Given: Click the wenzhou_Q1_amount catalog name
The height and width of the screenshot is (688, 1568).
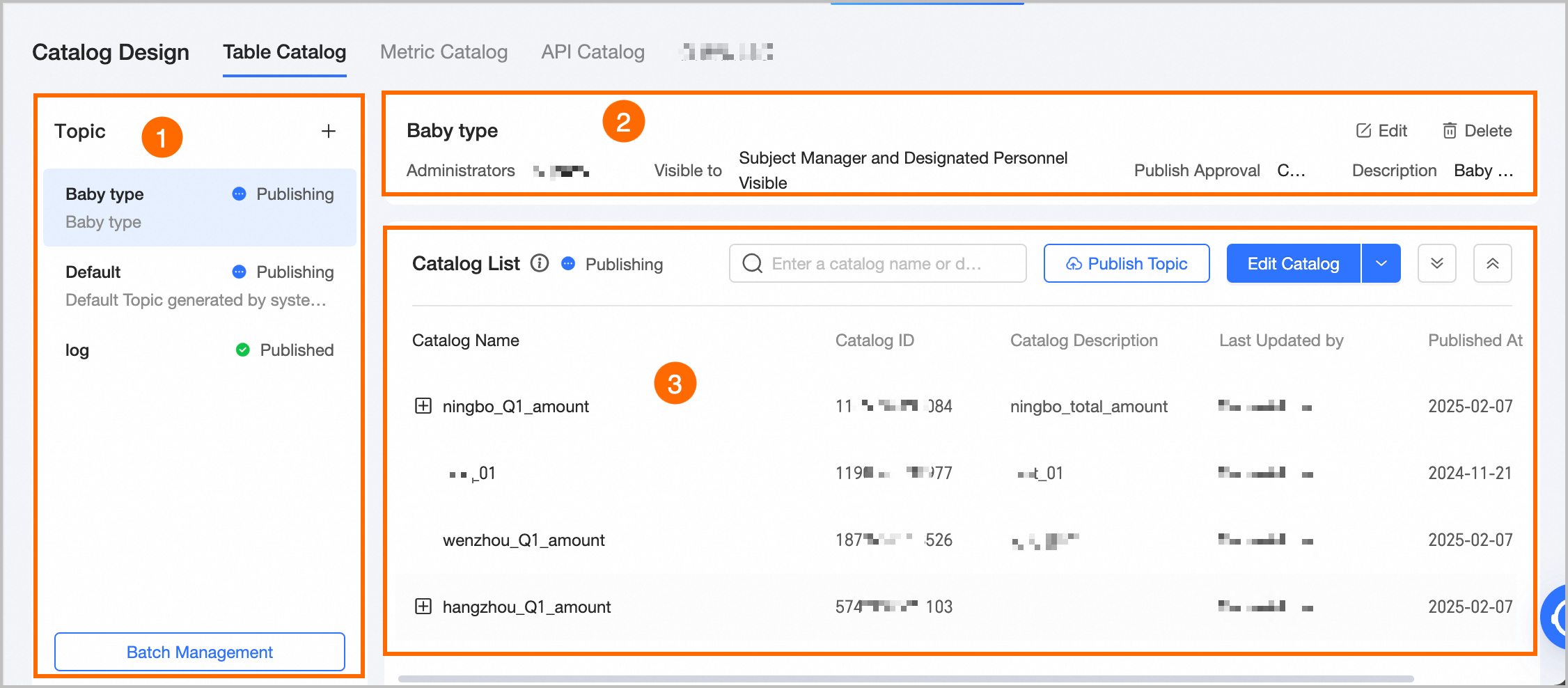Looking at the screenshot, I should (x=524, y=540).
